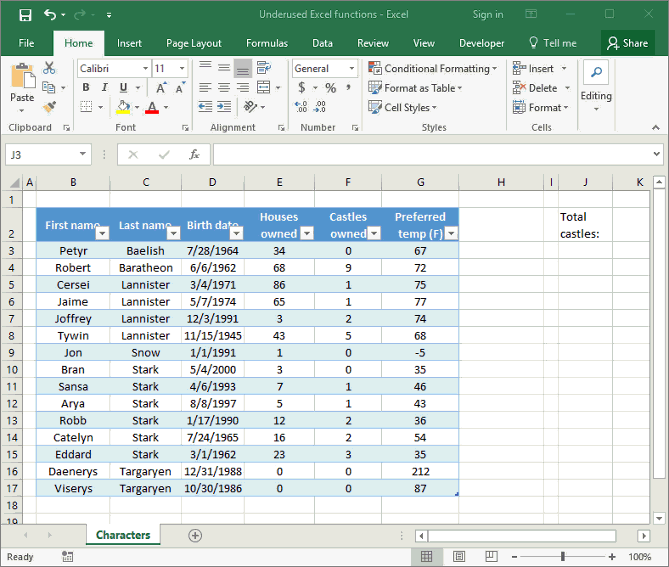Open the Houses owned column filter dropdown

[x=307, y=233]
